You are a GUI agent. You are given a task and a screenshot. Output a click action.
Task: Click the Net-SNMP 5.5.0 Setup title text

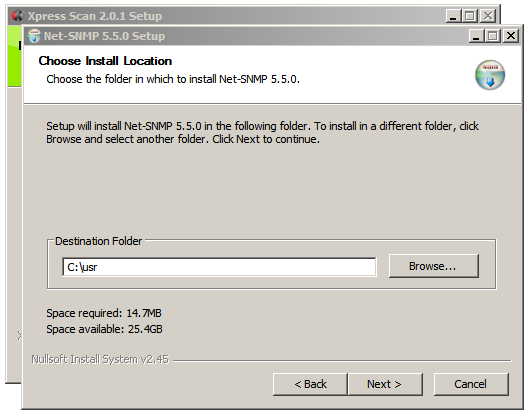[x=104, y=36]
